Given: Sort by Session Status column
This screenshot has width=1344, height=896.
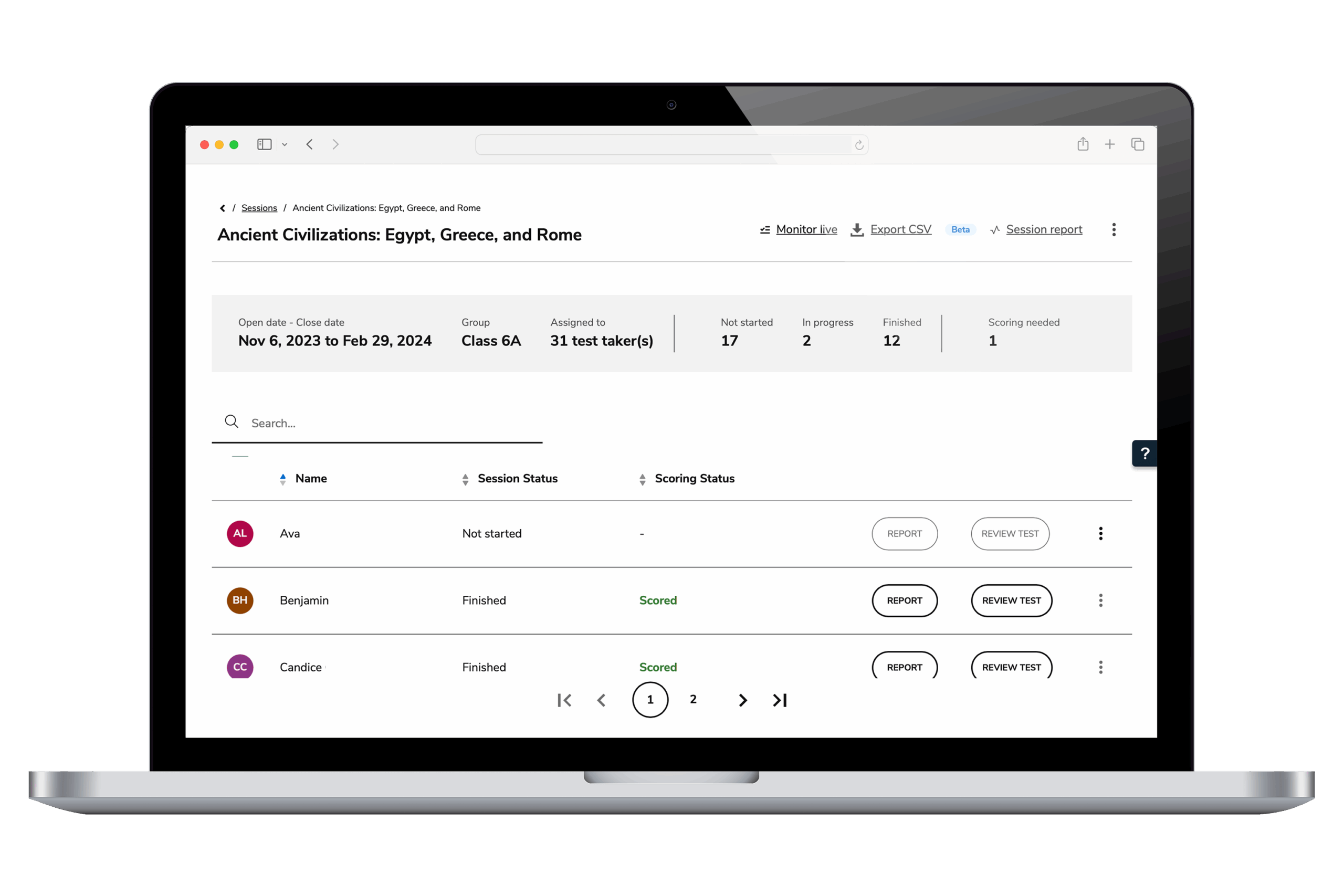Looking at the screenshot, I should point(517,479).
